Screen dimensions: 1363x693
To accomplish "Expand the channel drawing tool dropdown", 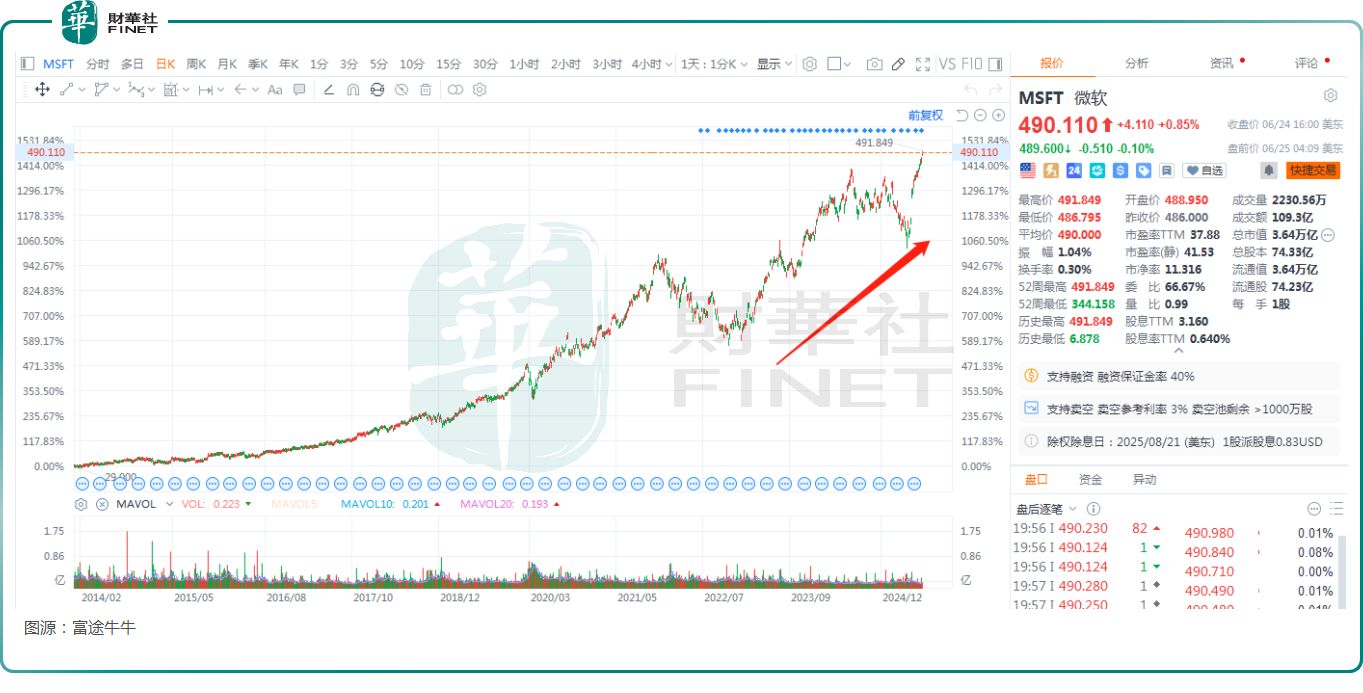I will coord(118,90).
